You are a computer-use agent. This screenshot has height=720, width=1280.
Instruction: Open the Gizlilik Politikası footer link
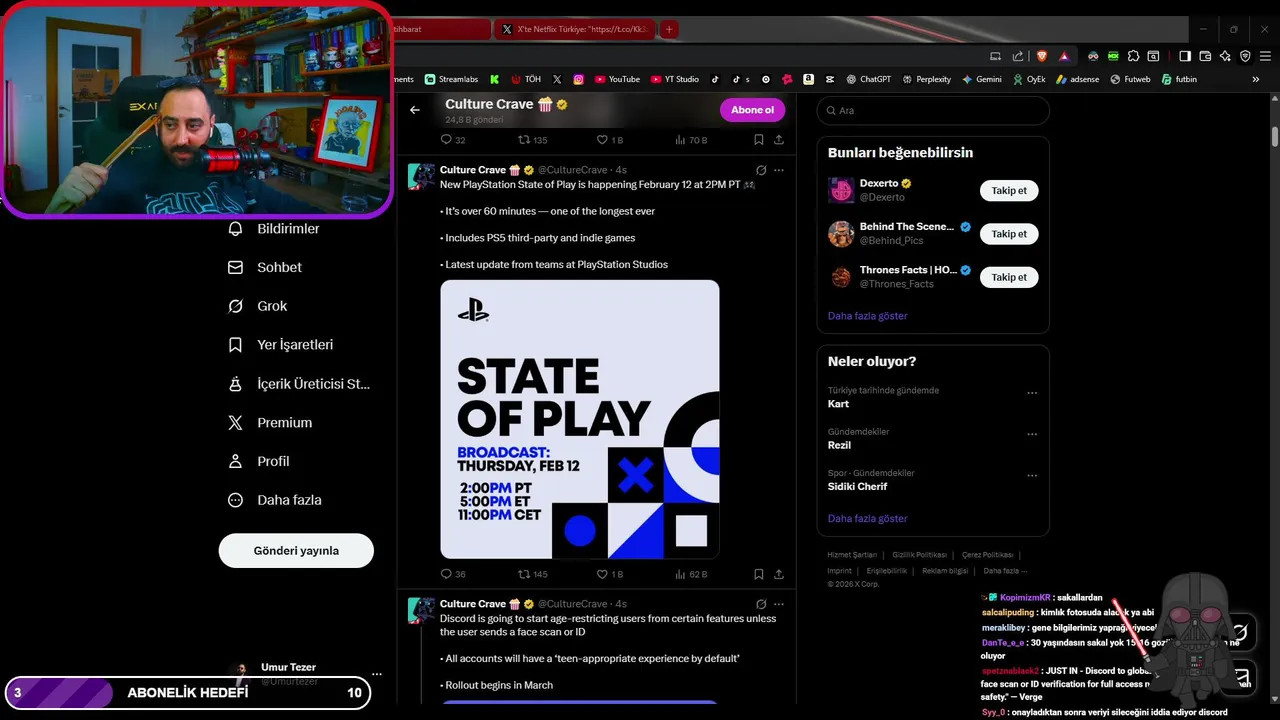coord(919,555)
